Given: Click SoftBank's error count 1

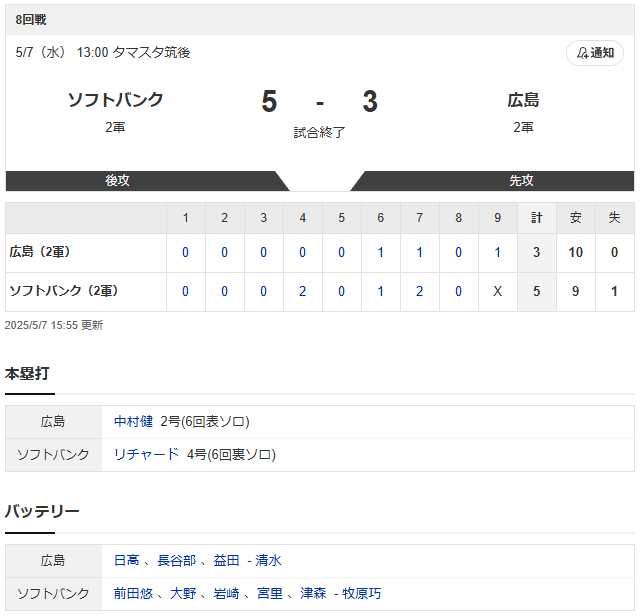Looking at the screenshot, I should pos(614,291).
